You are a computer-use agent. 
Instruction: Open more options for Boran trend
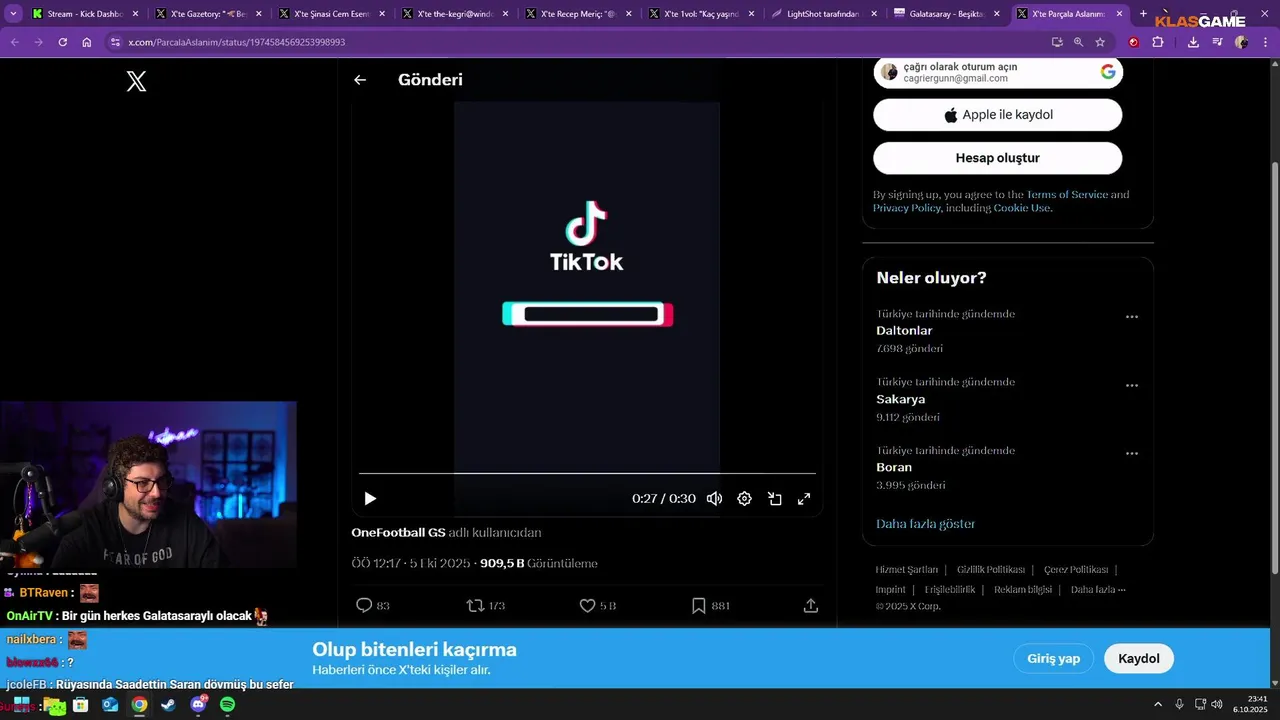[1132, 453]
